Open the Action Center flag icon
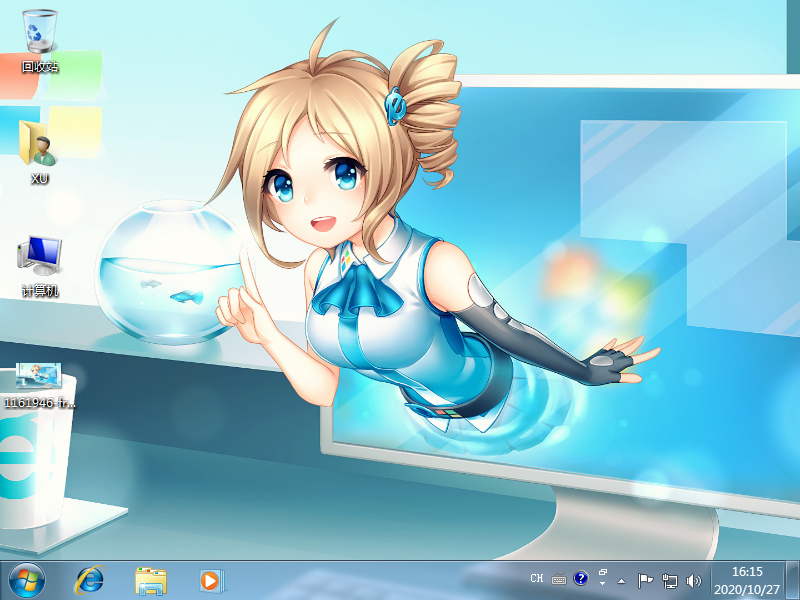 pos(646,579)
